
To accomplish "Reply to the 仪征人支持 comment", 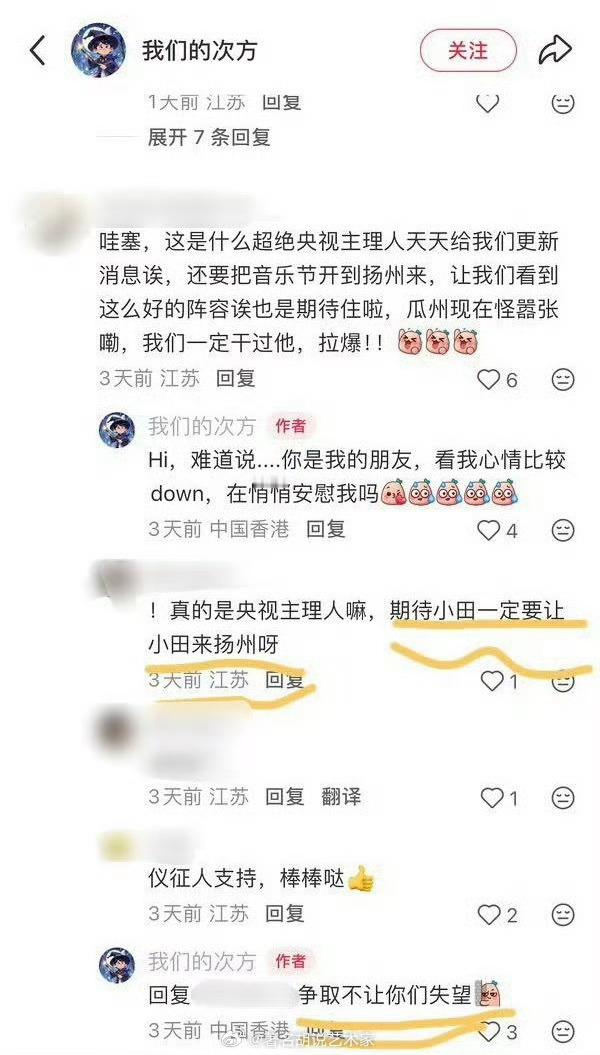I will tap(285, 914).
